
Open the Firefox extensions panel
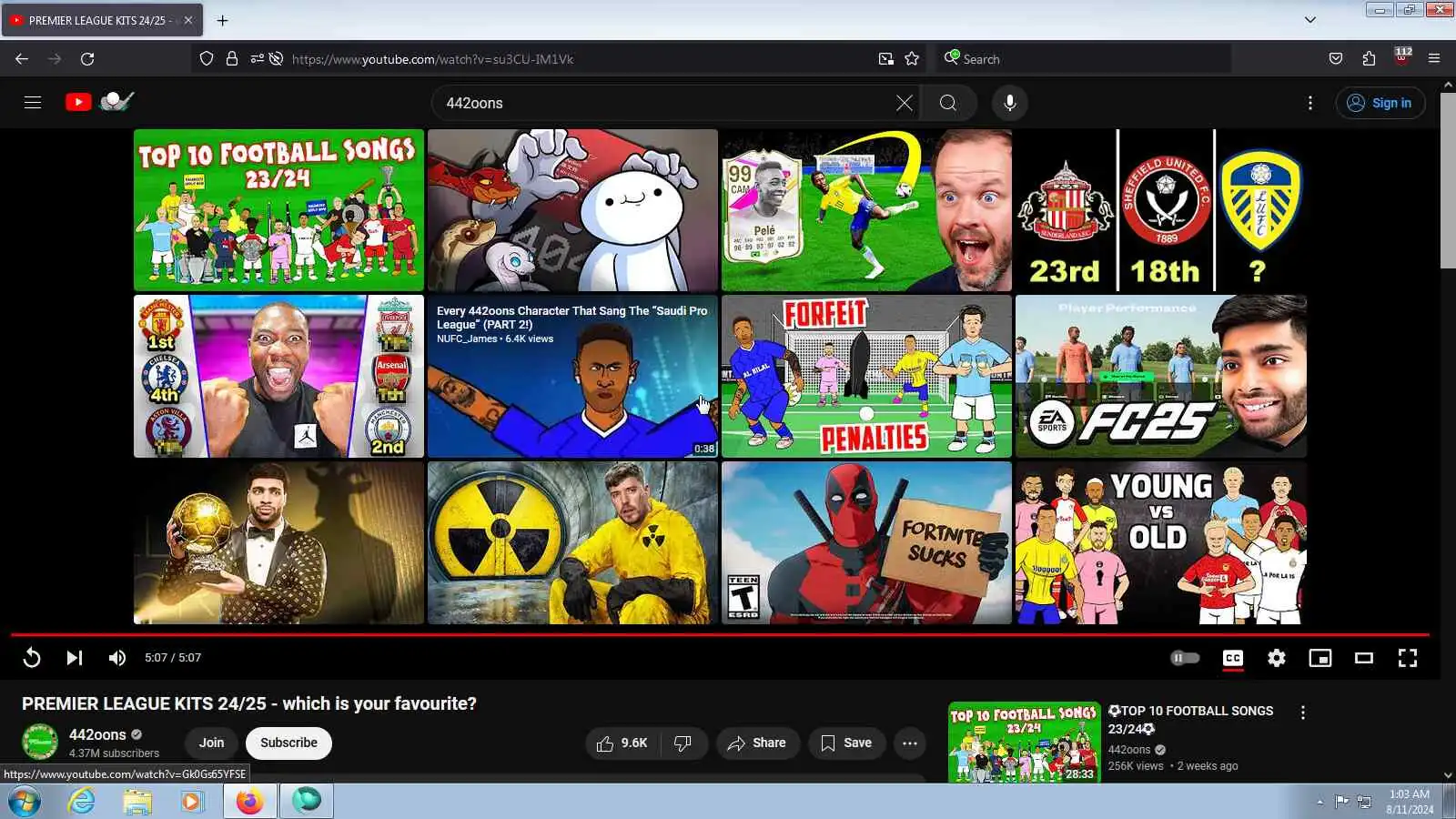click(x=1369, y=59)
